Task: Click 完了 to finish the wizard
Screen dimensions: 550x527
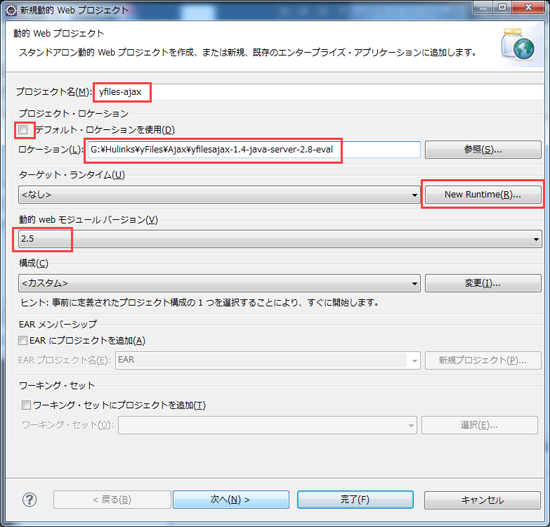Action: coord(355,500)
